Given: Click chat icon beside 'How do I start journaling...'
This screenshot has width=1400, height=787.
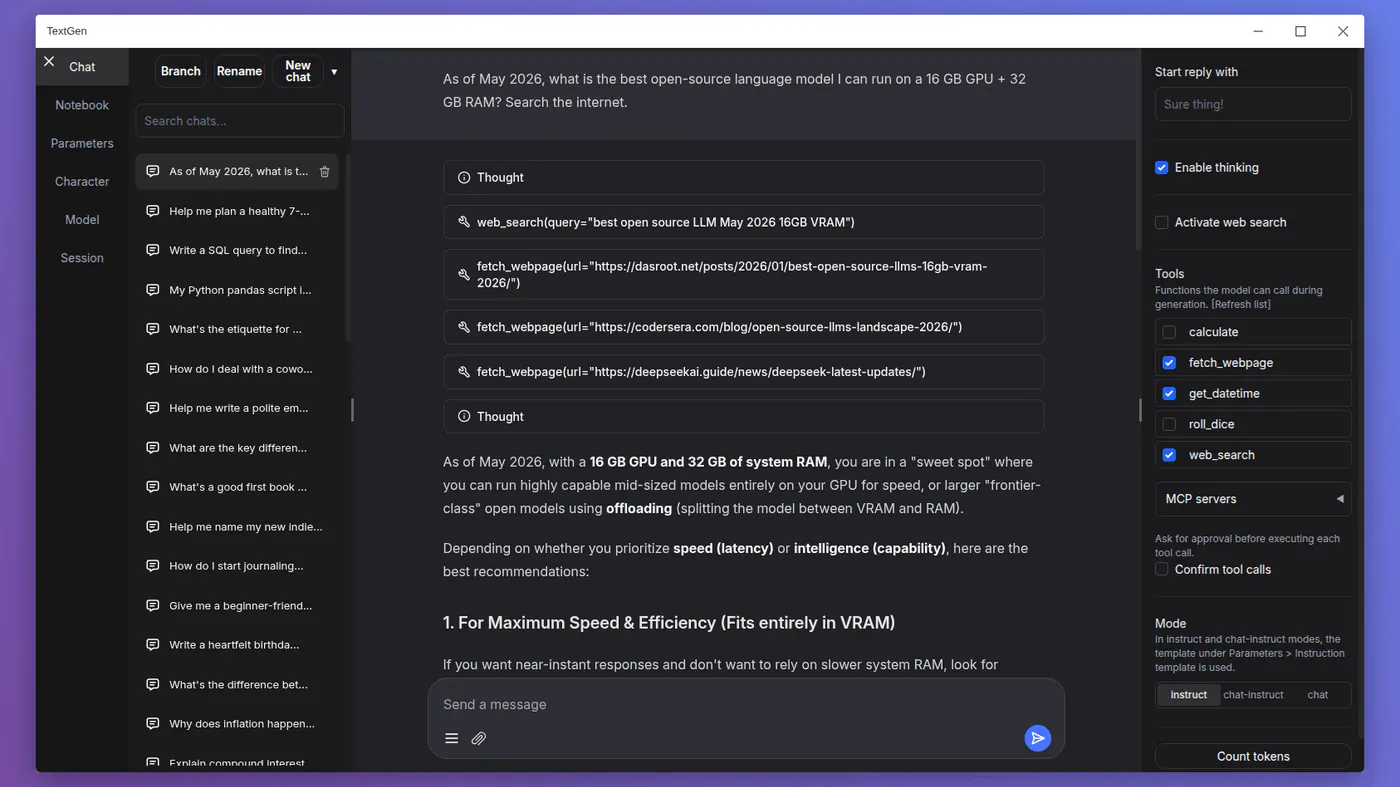Looking at the screenshot, I should click(153, 566).
